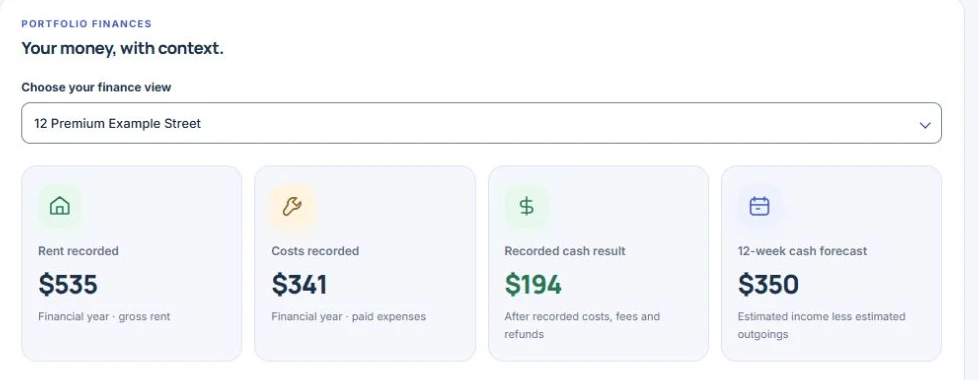Click Financial year · paid expenses caption
The image size is (979, 380).
tap(348, 316)
